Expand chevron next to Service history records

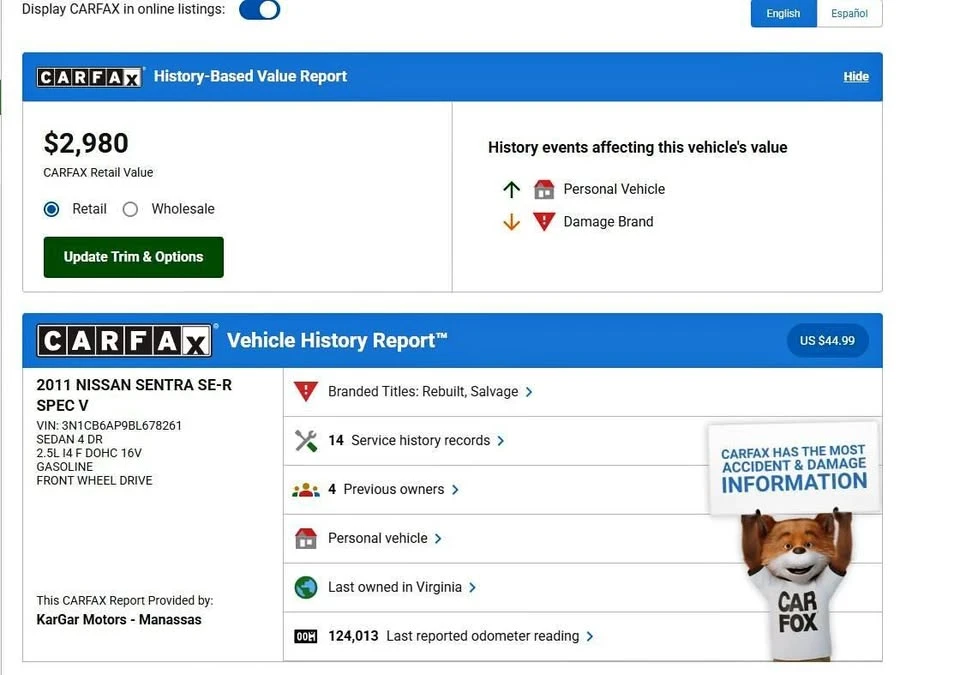click(501, 441)
